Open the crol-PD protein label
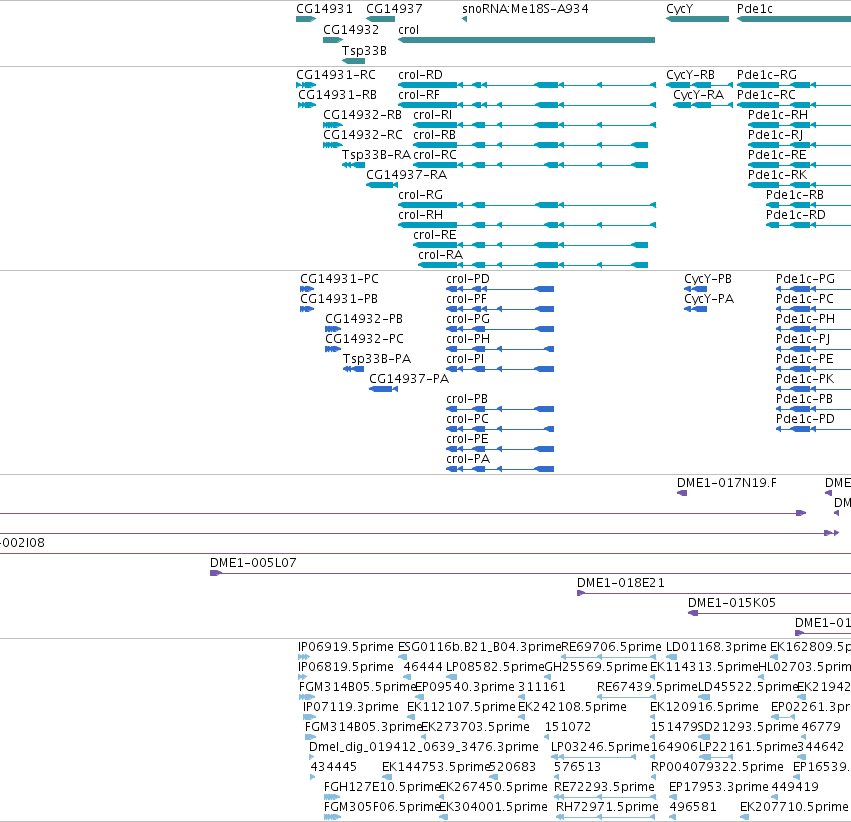The height and width of the screenshot is (822, 851). 467,278
